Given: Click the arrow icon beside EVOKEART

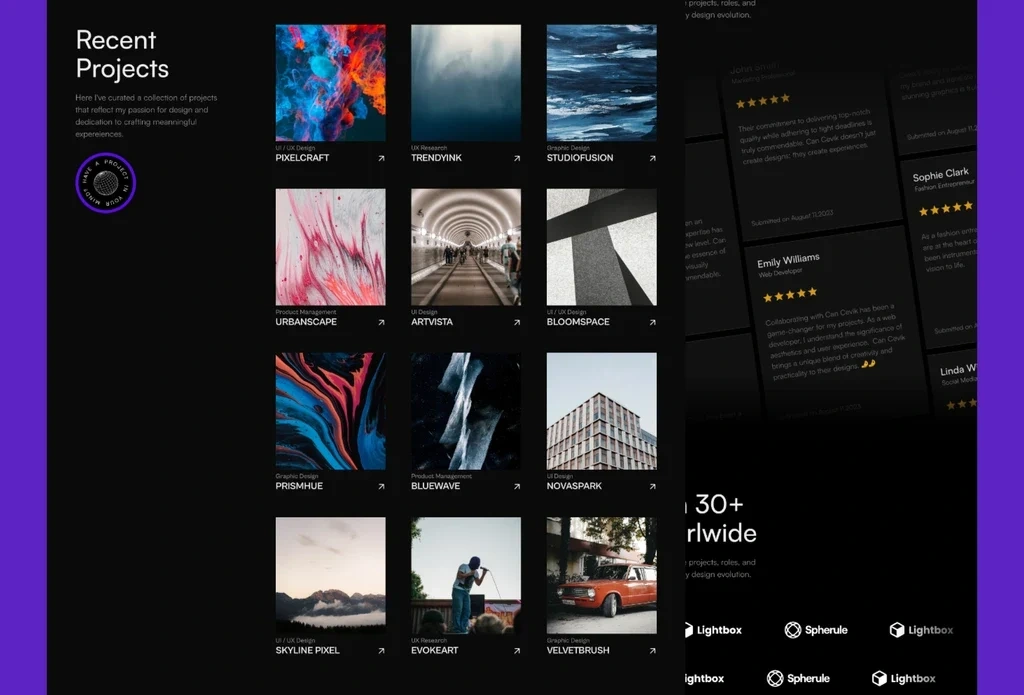Looking at the screenshot, I should [517, 651].
